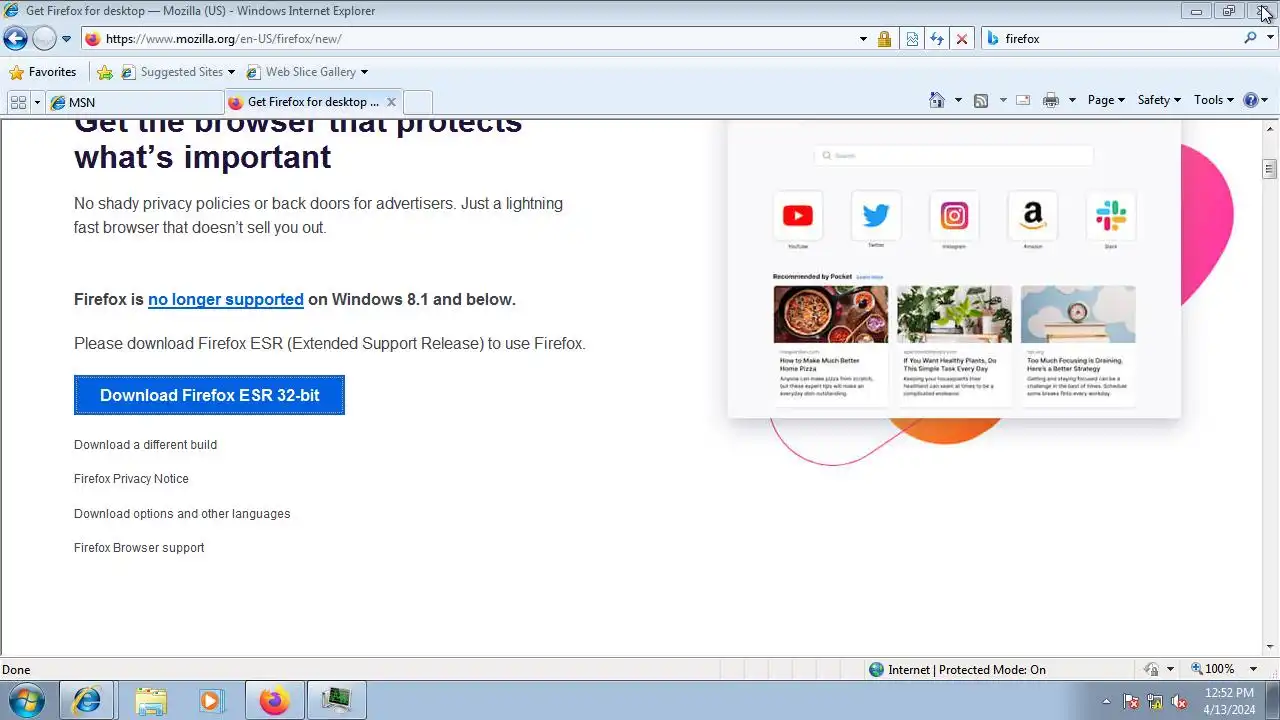Expand the tab list dropdown arrow
This screenshot has width=1280, height=720.
tap(37, 102)
